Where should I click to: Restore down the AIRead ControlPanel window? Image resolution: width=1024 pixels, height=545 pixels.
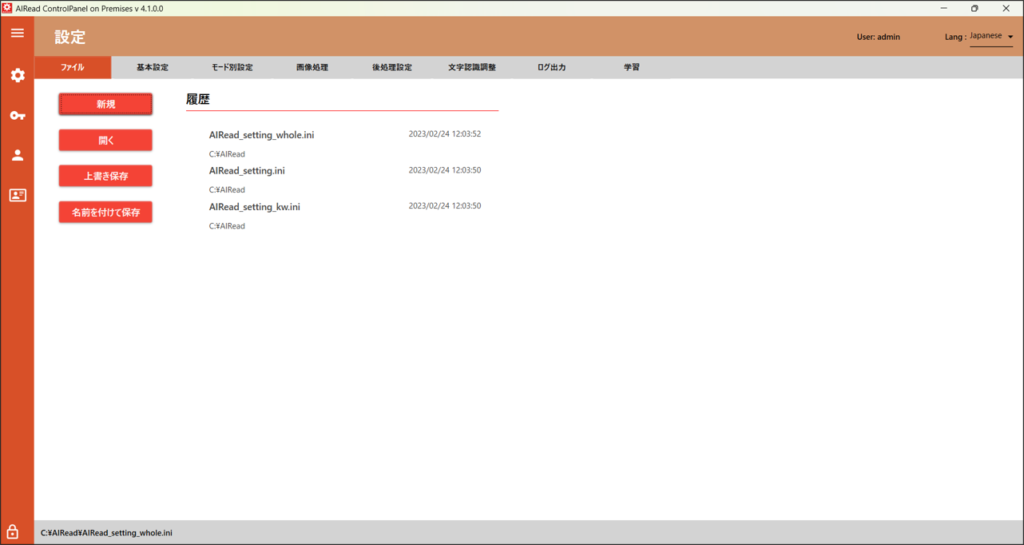pyautogui.click(x=974, y=8)
